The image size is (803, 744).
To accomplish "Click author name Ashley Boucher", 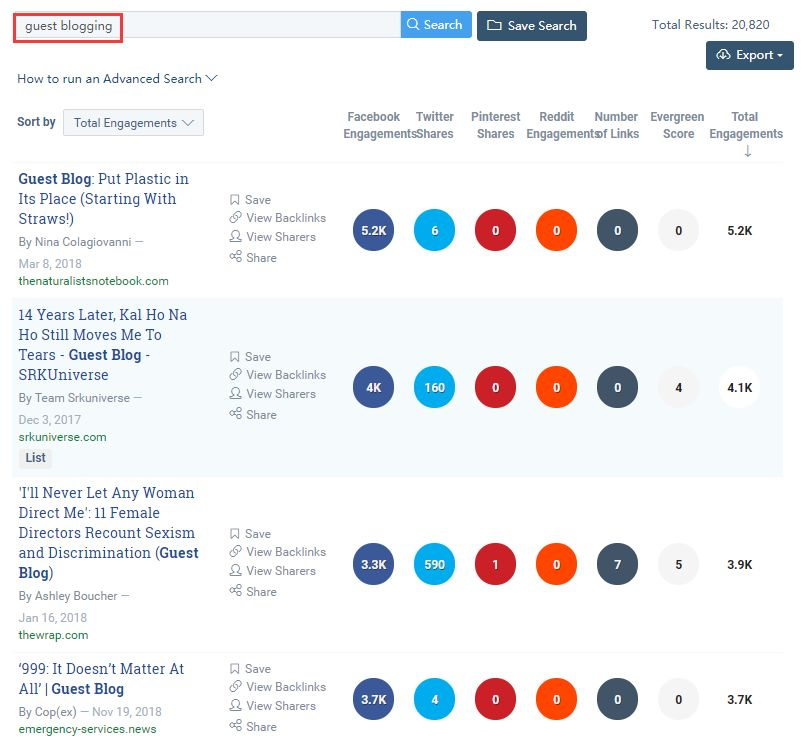I will (76, 596).
